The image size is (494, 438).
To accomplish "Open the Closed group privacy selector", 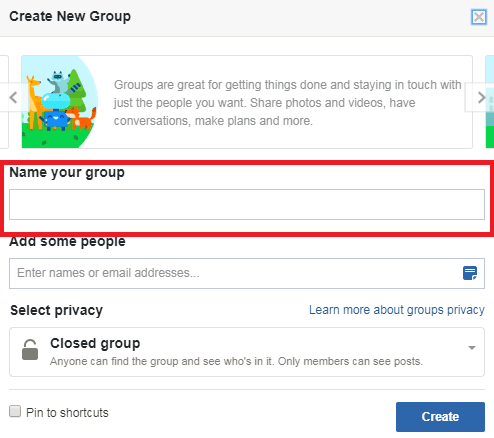I will pos(247,352).
